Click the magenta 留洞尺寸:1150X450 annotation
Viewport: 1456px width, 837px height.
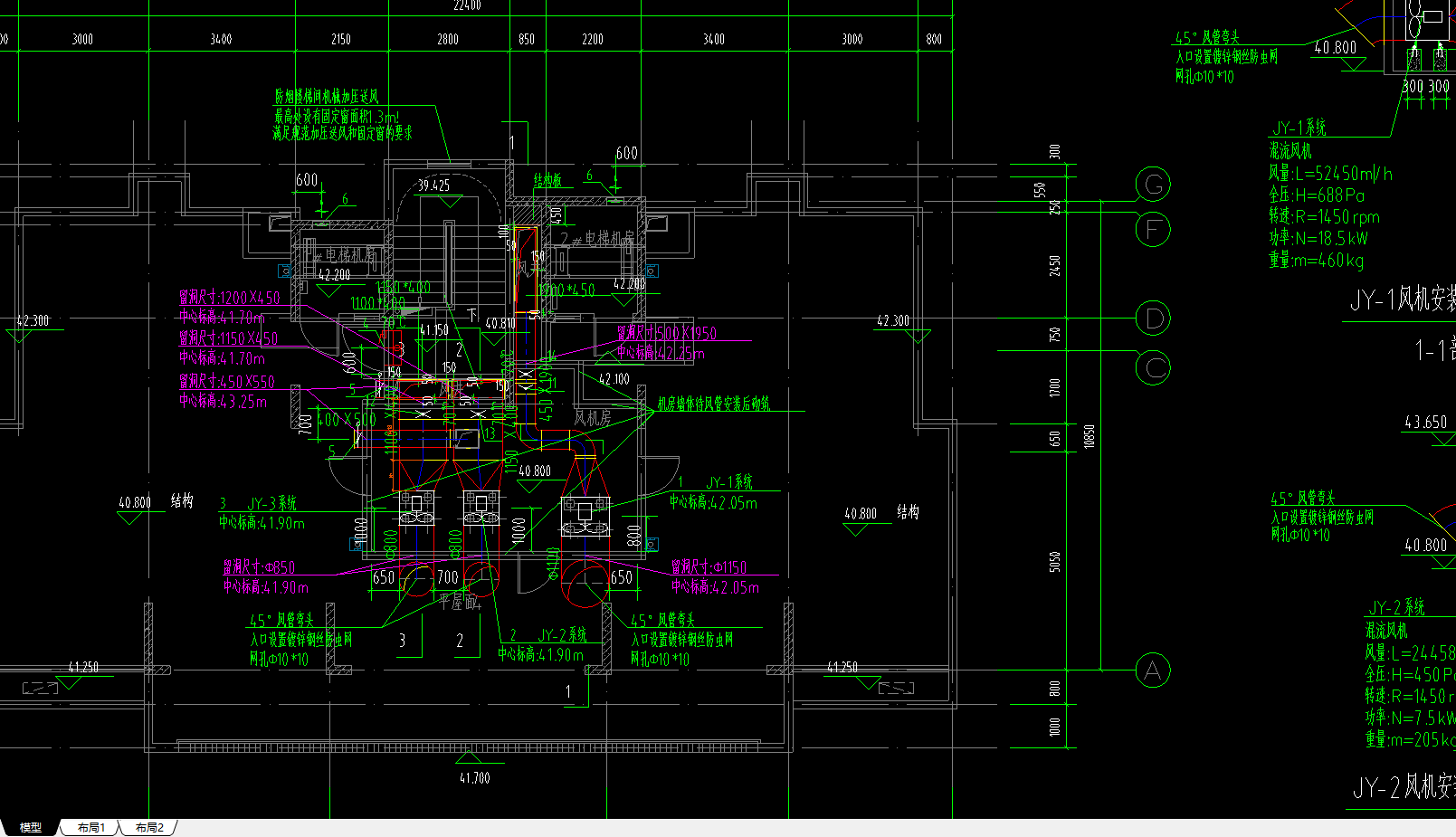tap(228, 338)
